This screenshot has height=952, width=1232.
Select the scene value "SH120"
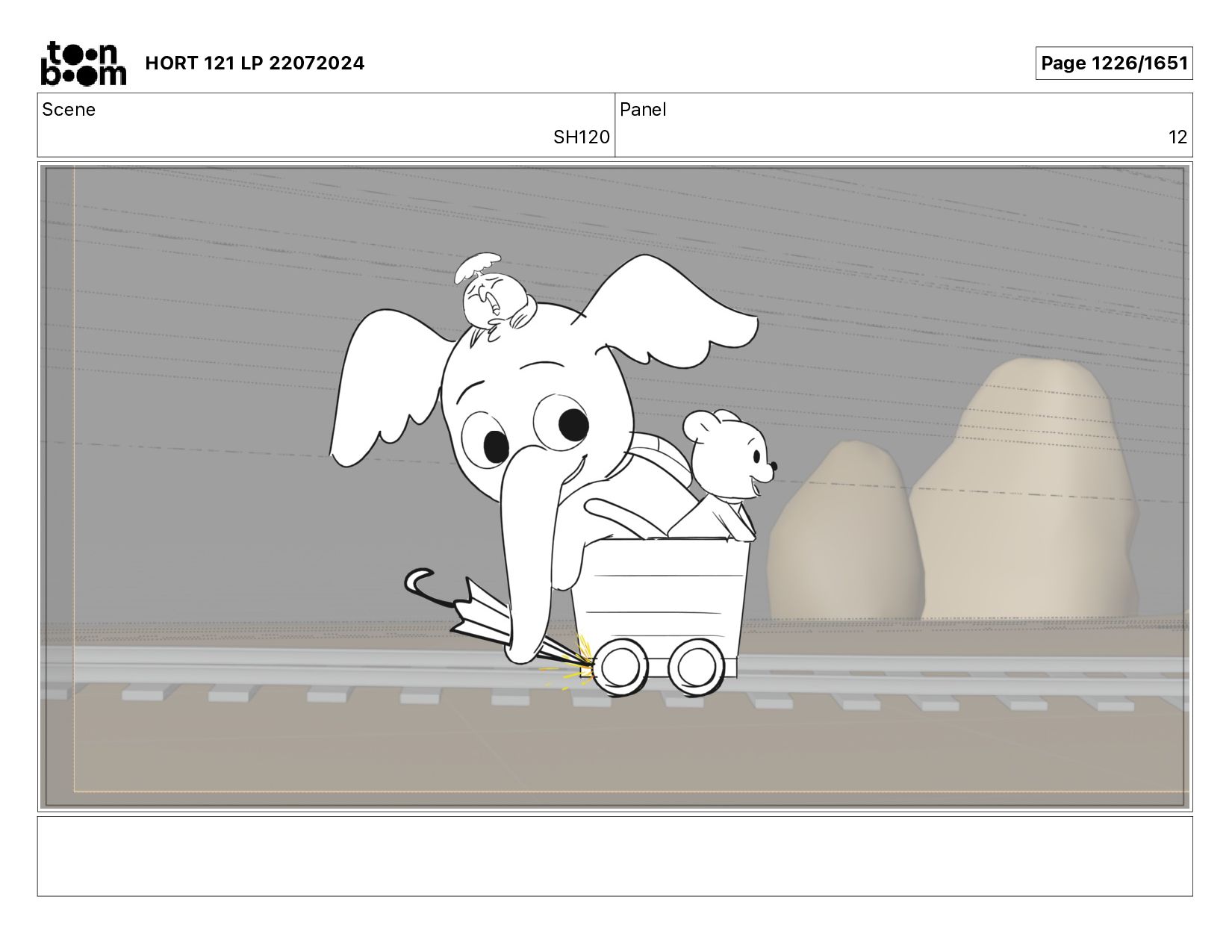(581, 137)
